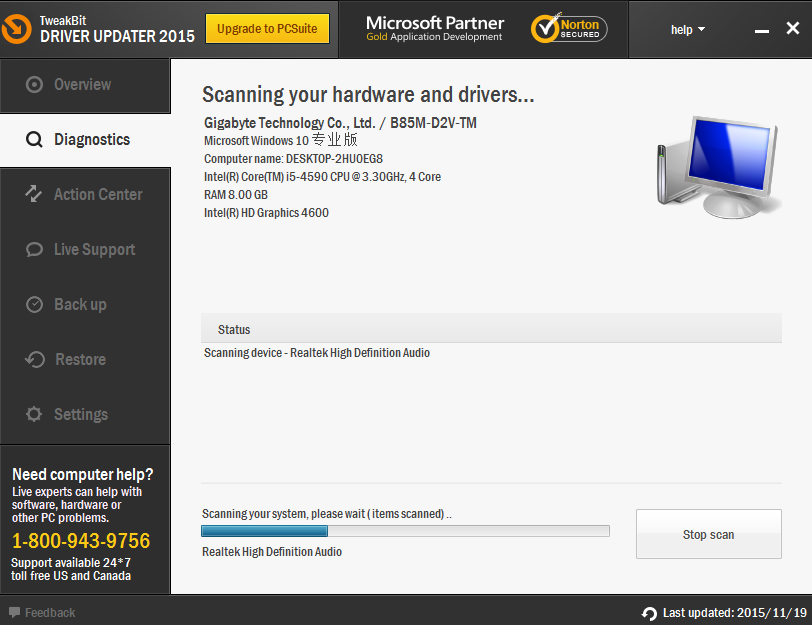Image resolution: width=812 pixels, height=625 pixels.
Task: Click the 'Gigabyte Technology Co., Ltd.' motherboard line
Action: coord(340,123)
